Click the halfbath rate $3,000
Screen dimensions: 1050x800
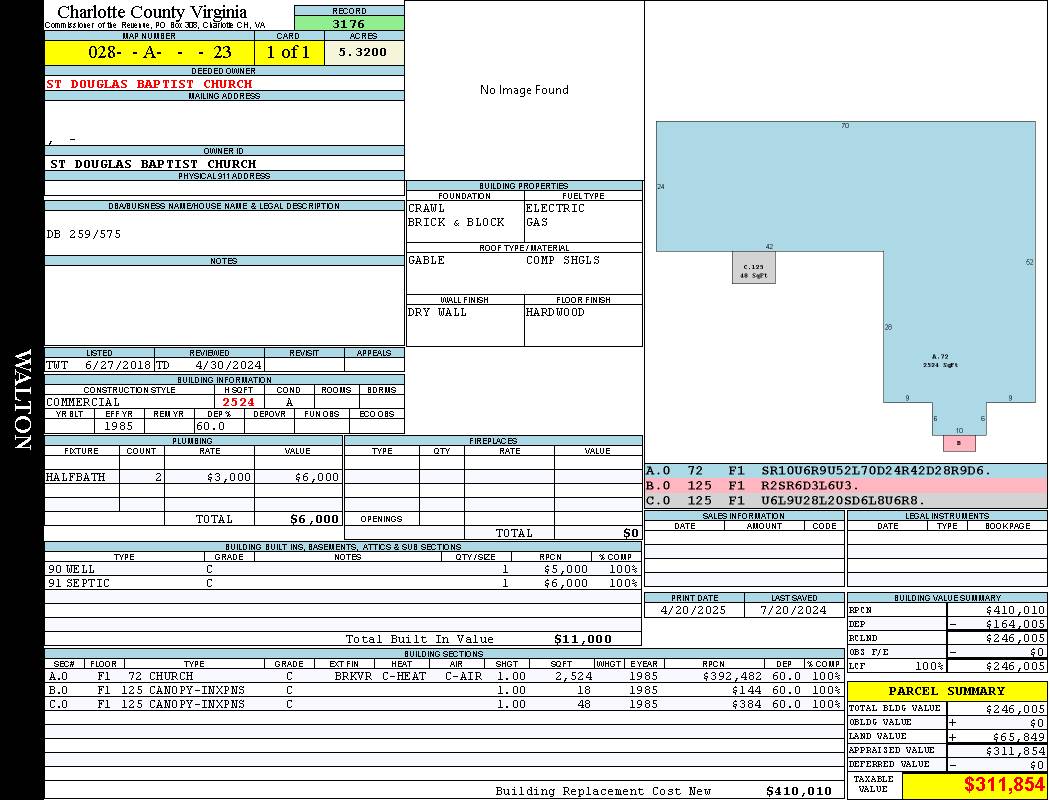point(229,477)
